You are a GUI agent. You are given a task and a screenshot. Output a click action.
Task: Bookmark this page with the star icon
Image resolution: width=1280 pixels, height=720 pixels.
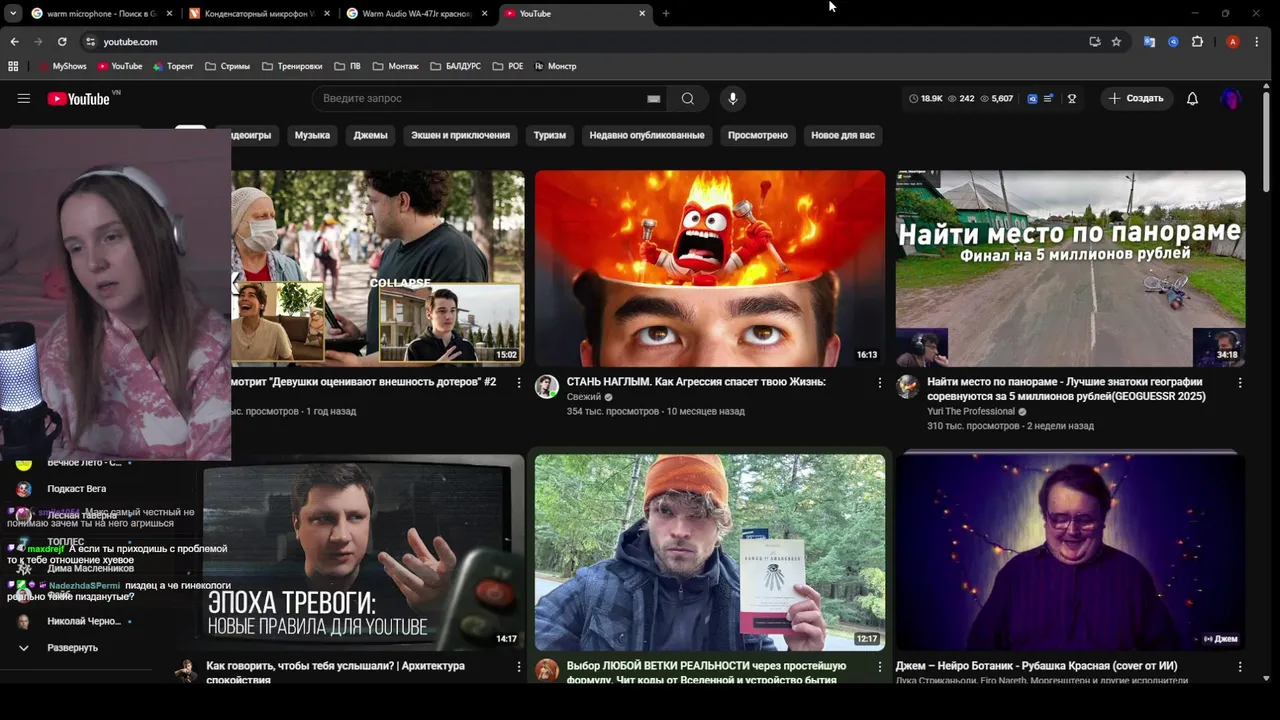click(x=1116, y=42)
